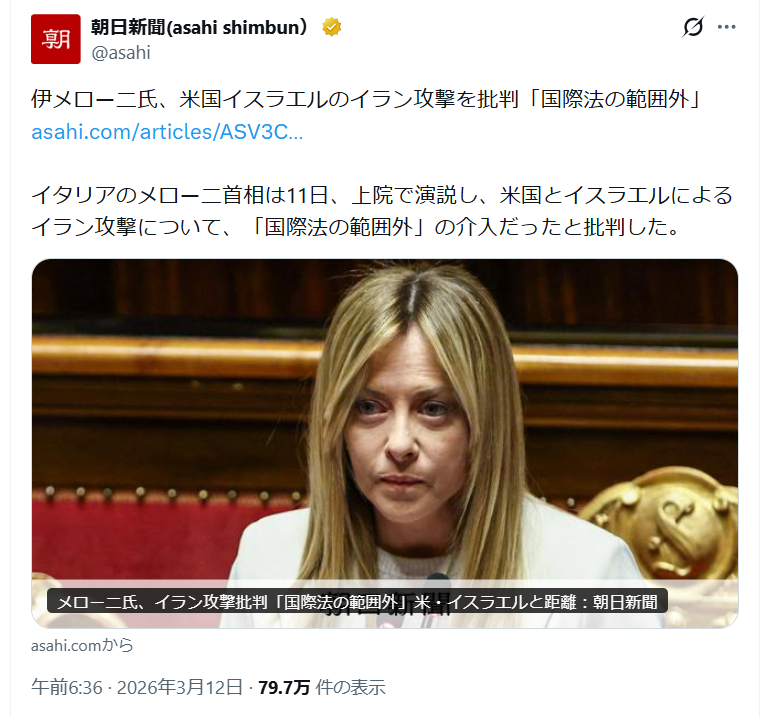Open the post date 2026年3月12日
This screenshot has width=783, height=717.
point(180,688)
